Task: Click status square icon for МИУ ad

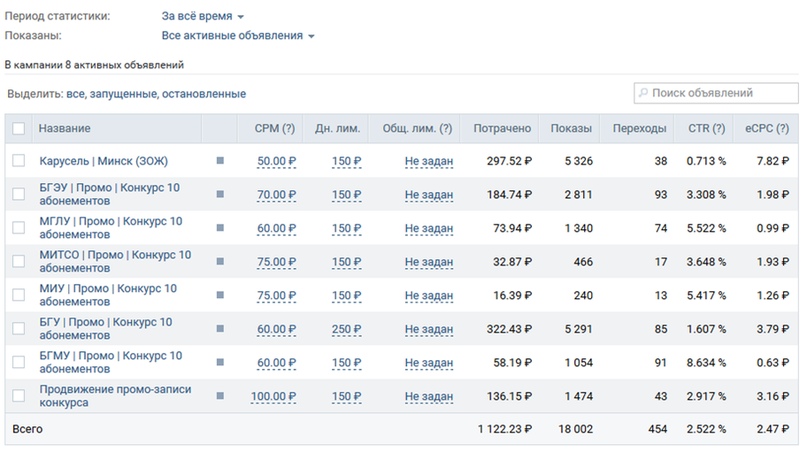Action: [220, 295]
